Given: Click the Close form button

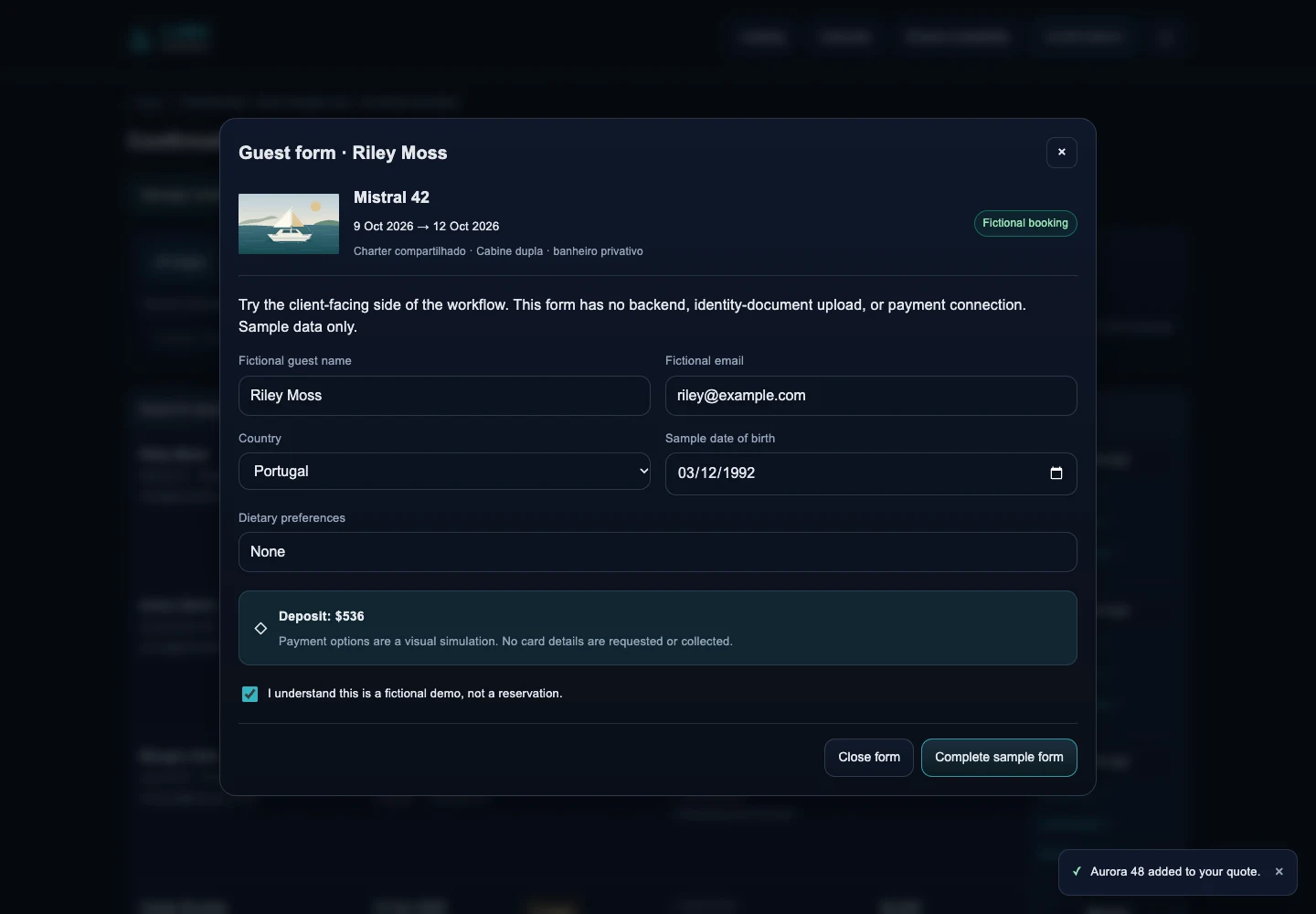Looking at the screenshot, I should coord(869,758).
